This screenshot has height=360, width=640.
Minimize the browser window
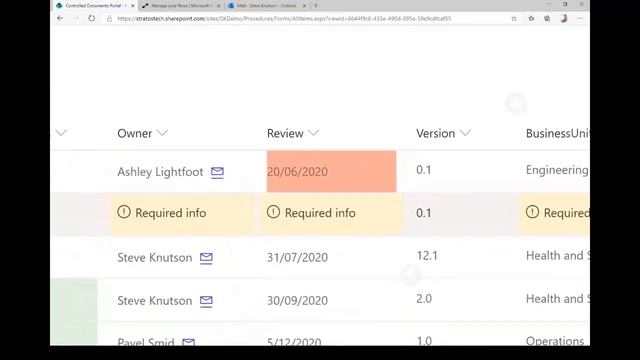549,4
